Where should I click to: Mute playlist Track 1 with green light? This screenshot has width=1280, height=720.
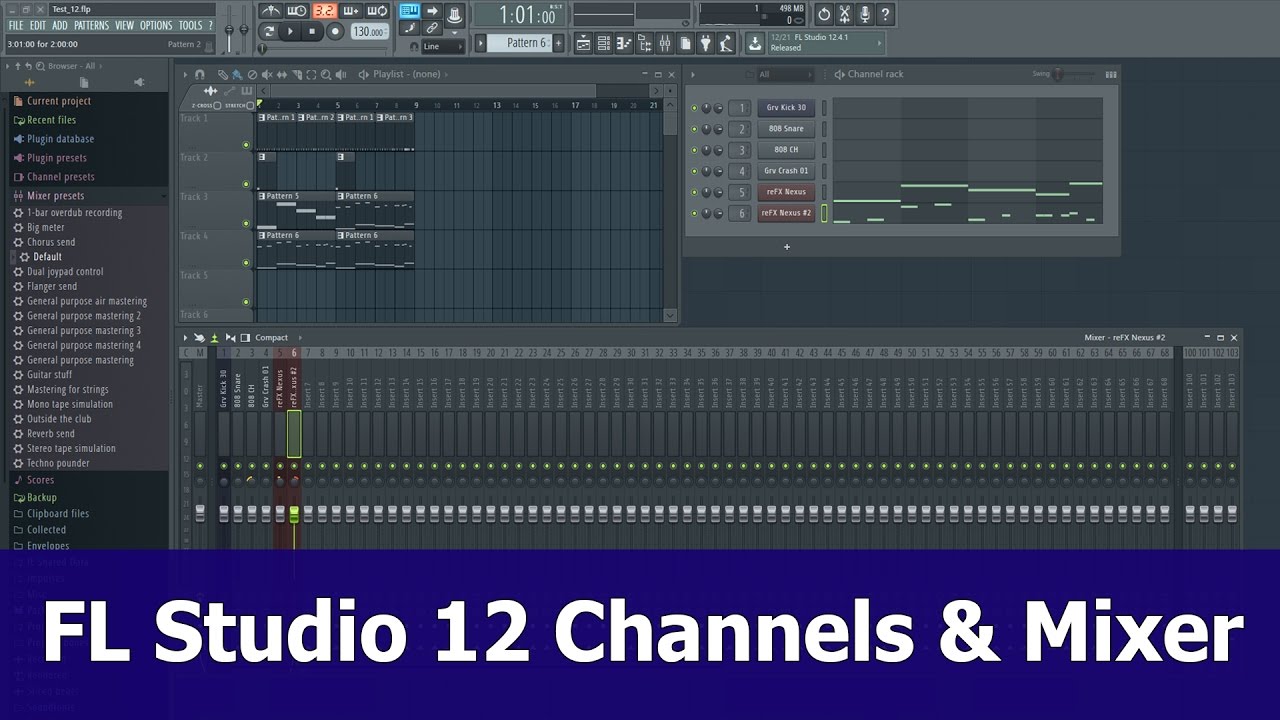coord(246,145)
